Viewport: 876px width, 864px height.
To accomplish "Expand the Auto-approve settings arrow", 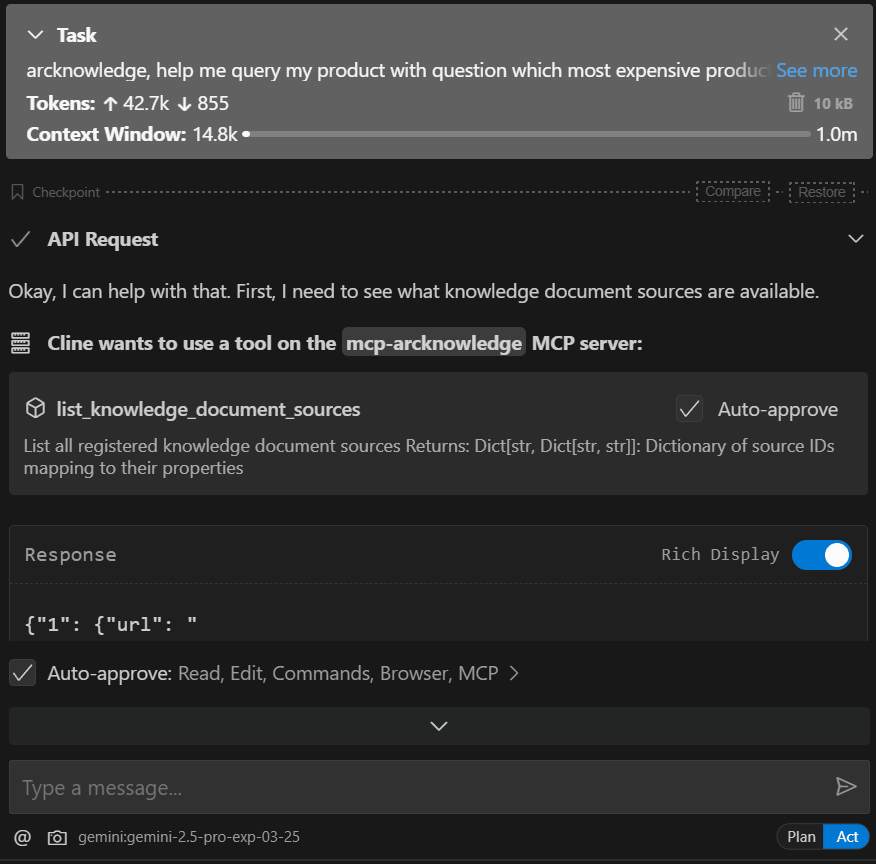I will 514,673.
